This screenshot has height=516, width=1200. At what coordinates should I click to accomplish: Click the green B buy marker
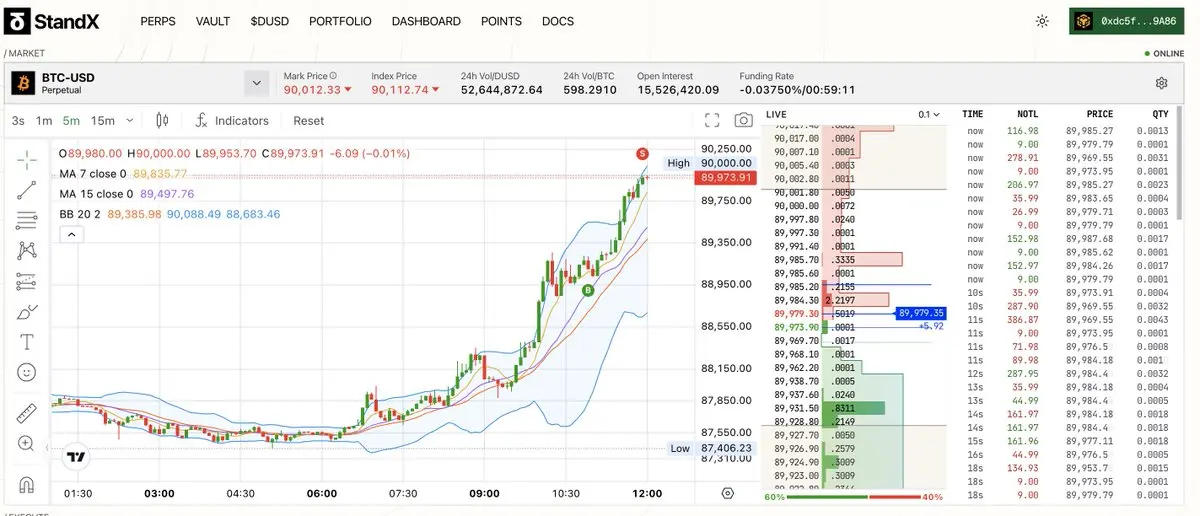(588, 289)
